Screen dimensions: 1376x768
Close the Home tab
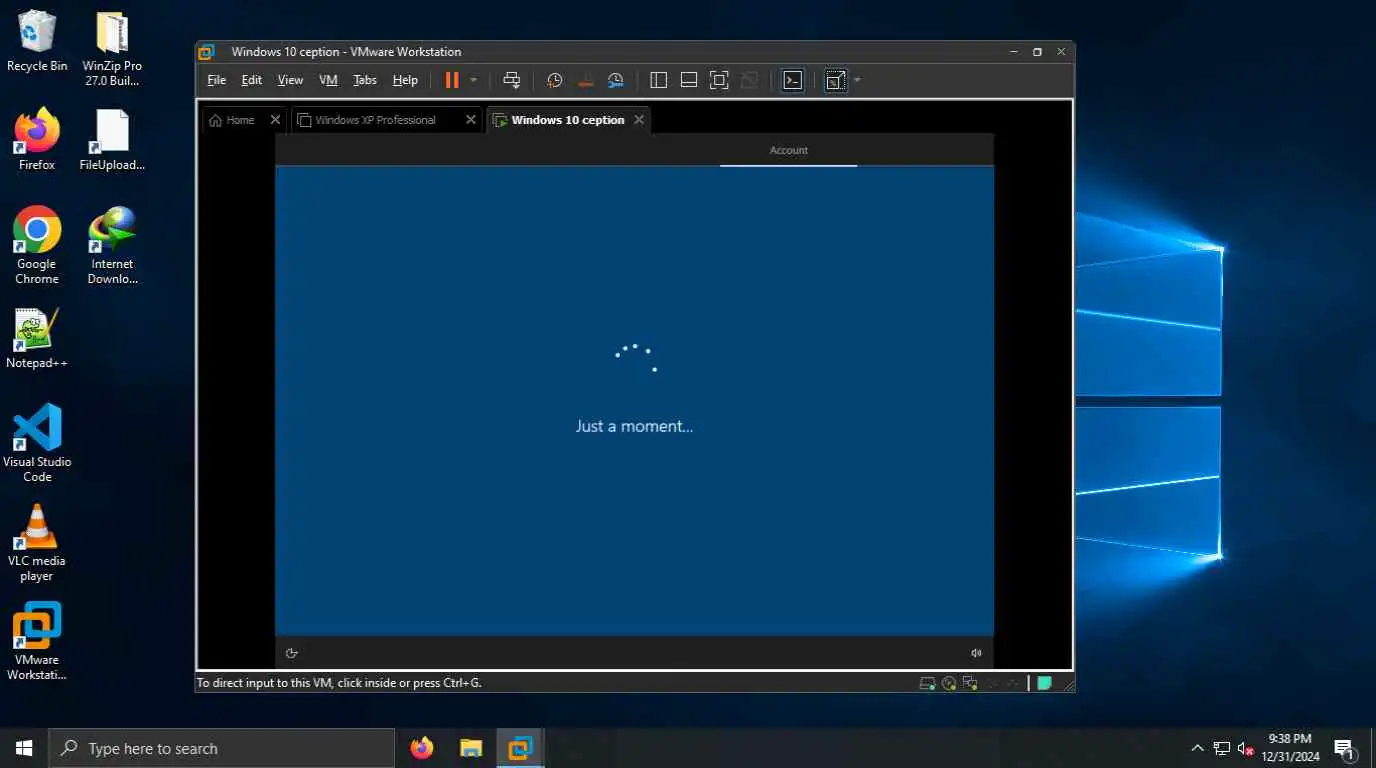coord(275,120)
